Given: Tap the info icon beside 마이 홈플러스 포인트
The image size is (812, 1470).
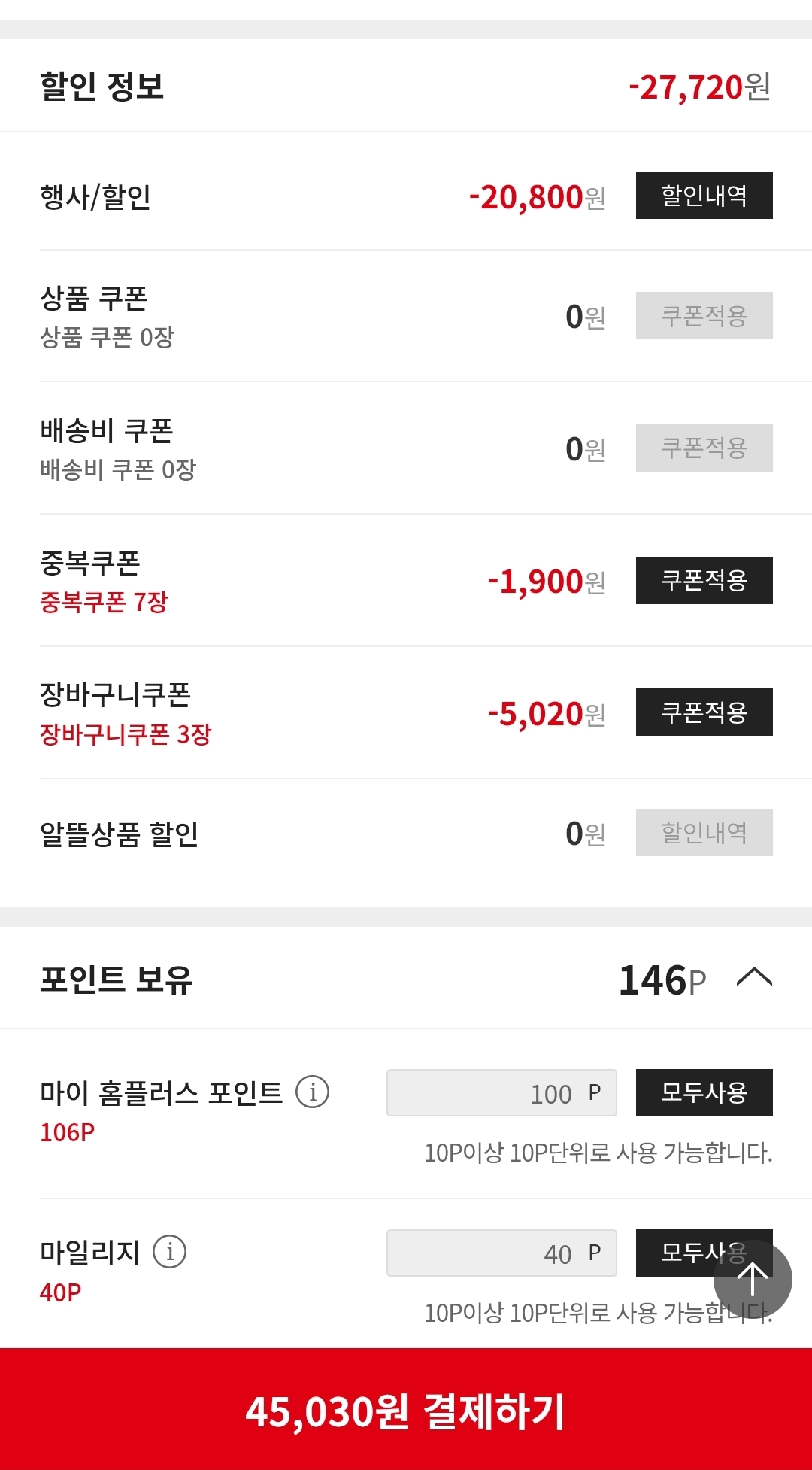Looking at the screenshot, I should click(x=312, y=1092).
